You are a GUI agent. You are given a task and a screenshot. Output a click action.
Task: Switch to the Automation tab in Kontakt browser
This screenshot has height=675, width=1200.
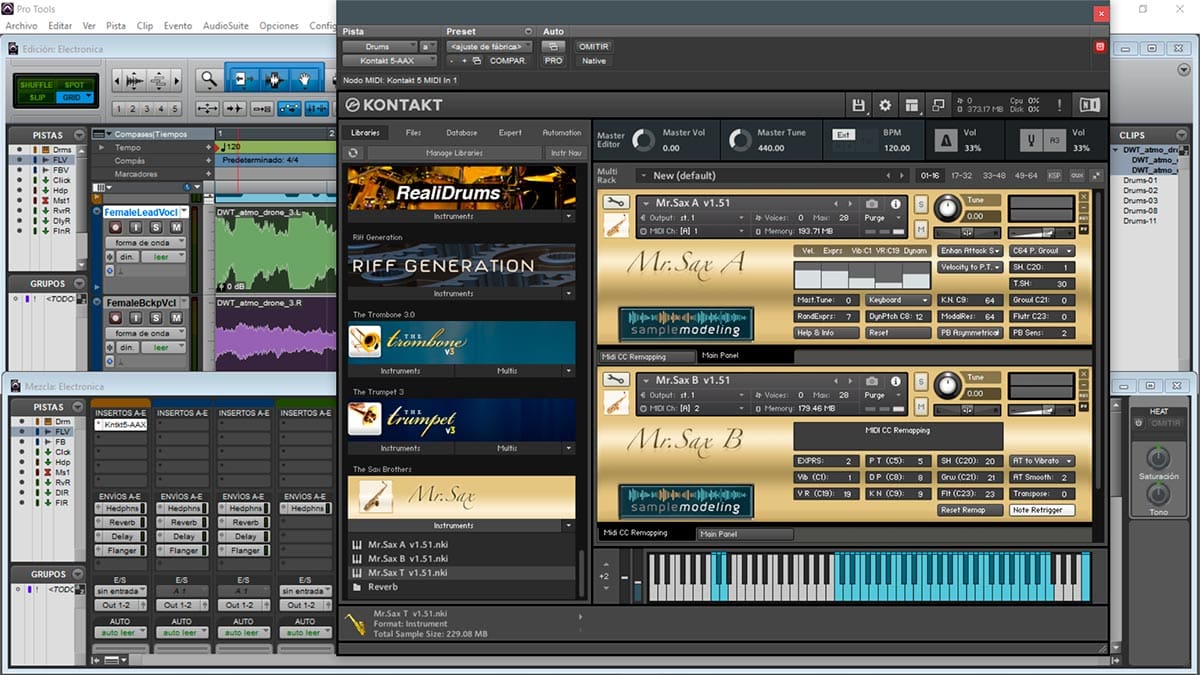[x=561, y=133]
